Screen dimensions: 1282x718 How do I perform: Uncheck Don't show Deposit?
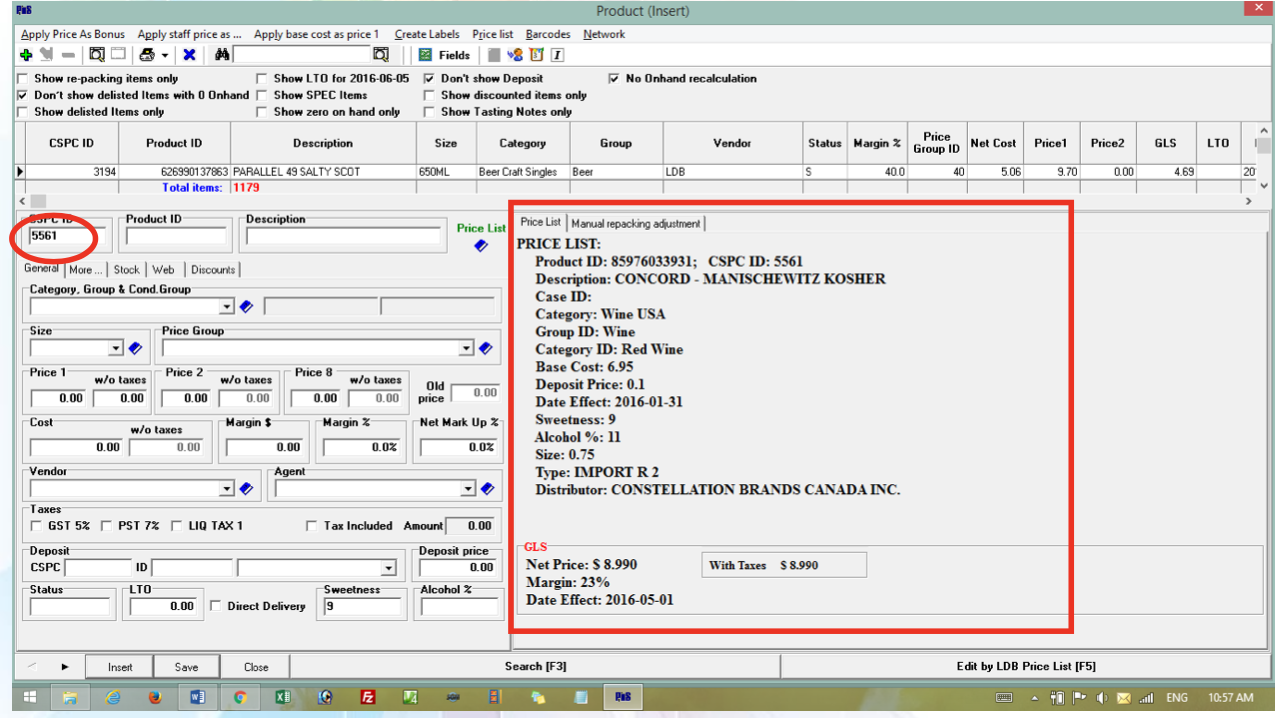coord(430,78)
